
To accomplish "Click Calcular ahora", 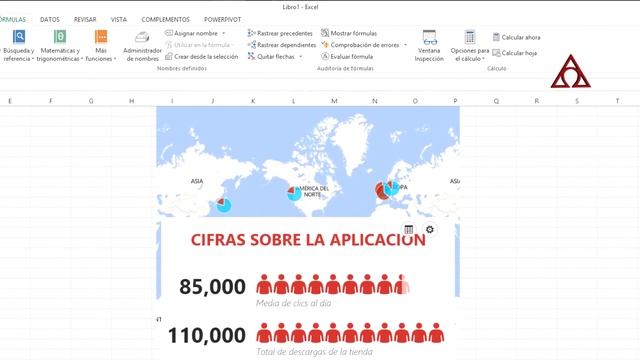I will (516, 38).
